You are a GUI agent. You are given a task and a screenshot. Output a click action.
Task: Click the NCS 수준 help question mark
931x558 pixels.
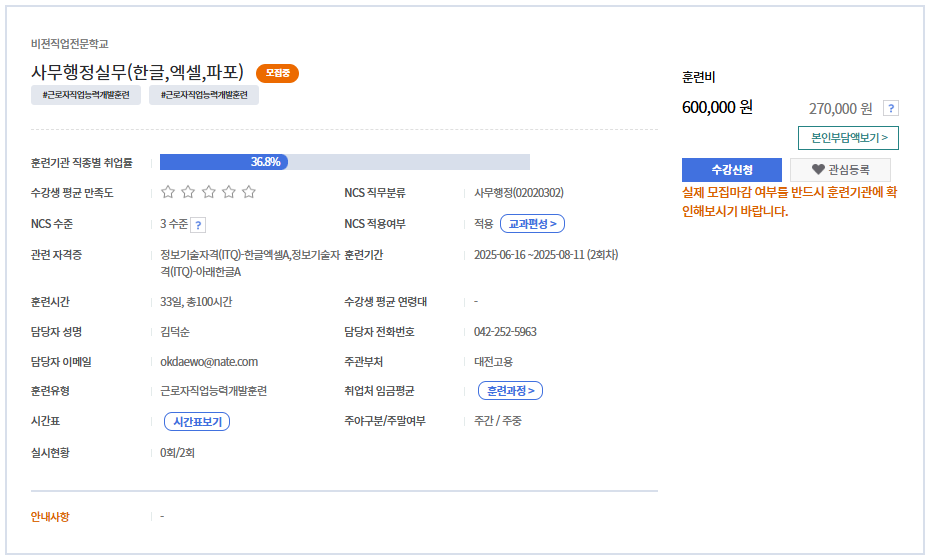[198, 225]
